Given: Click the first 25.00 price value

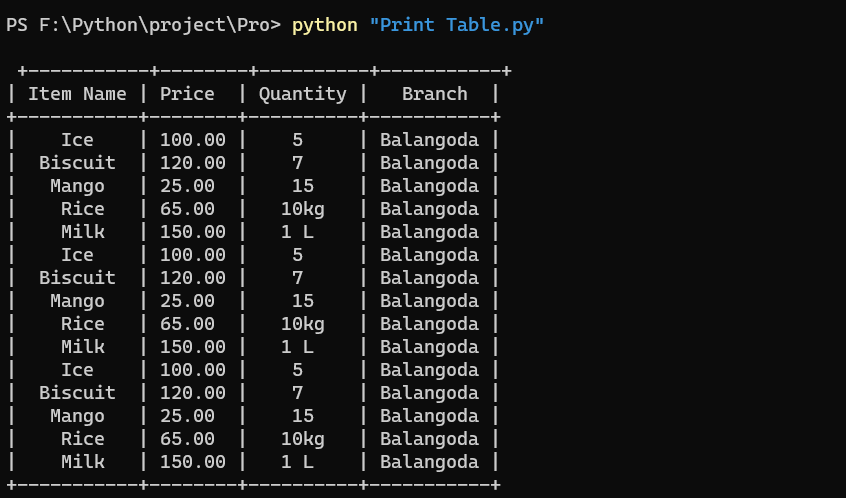Looking at the screenshot, I should 187,186.
